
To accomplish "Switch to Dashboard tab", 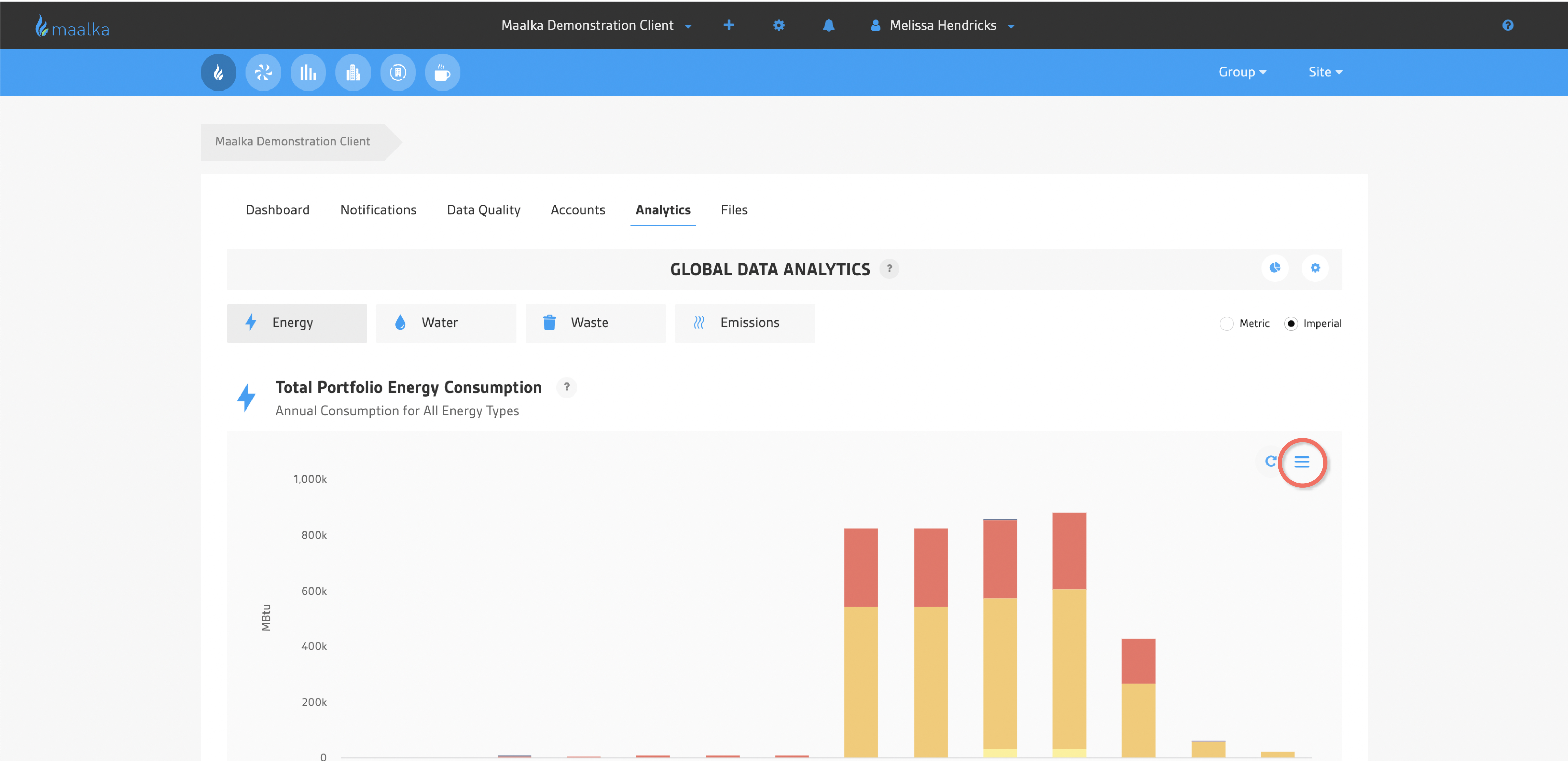I will [278, 210].
